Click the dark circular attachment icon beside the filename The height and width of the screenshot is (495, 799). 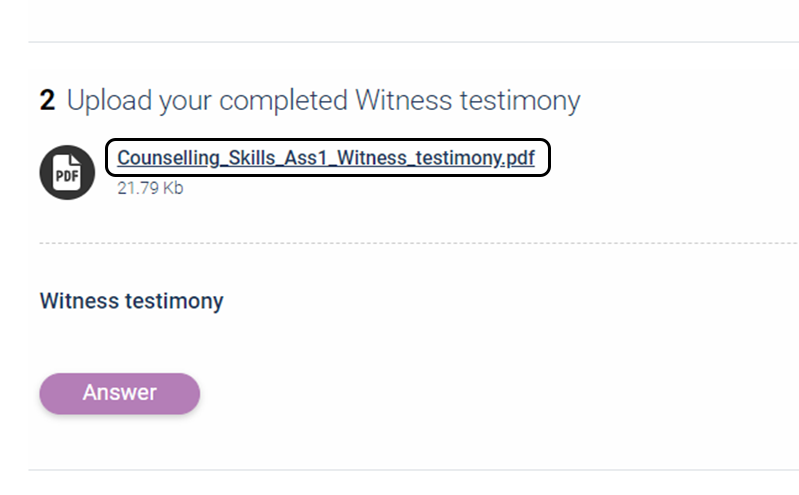coord(67,172)
